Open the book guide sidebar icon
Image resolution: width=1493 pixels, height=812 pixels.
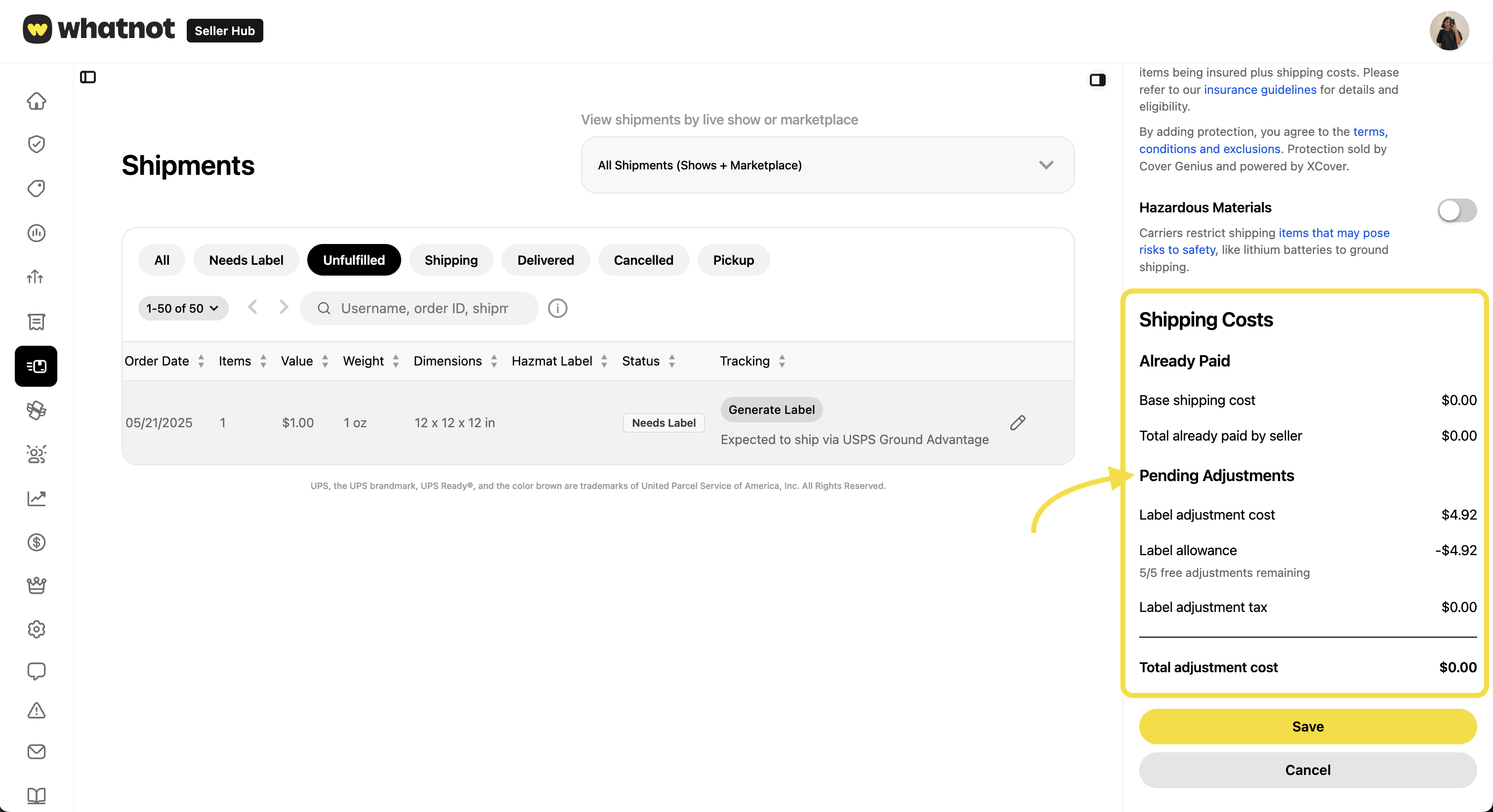coord(37,795)
